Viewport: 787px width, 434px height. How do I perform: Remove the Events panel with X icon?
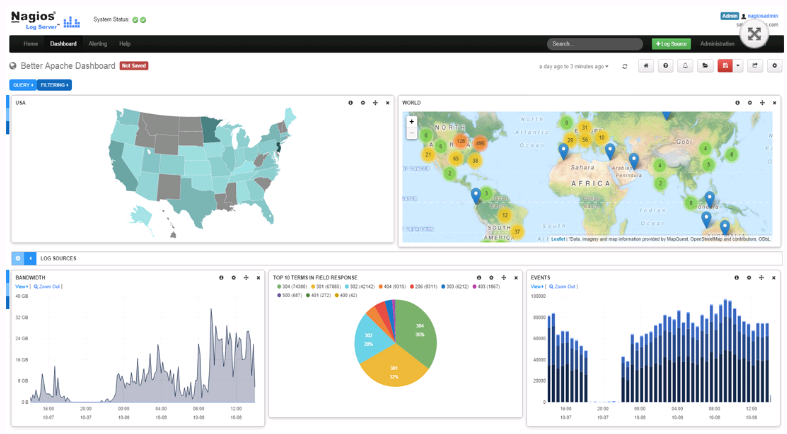(x=773, y=277)
